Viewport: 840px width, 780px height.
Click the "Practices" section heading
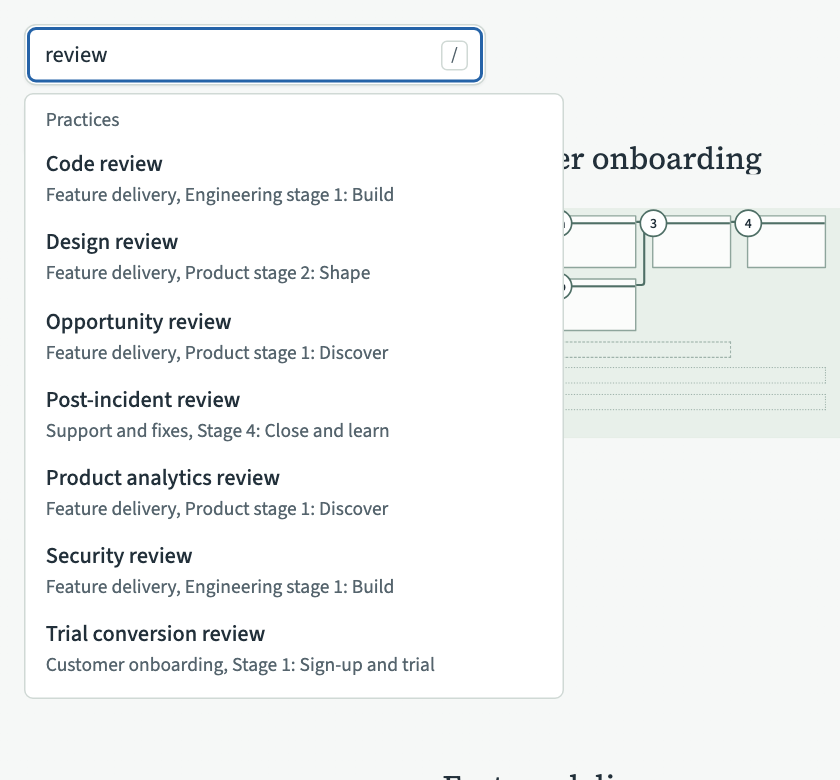pos(82,120)
